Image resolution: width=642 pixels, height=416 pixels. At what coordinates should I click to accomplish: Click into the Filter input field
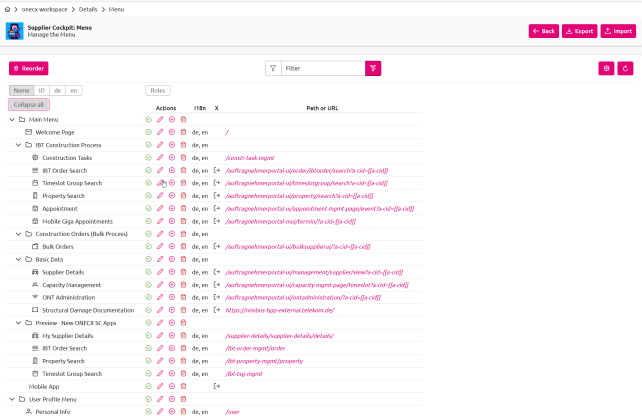320,69
